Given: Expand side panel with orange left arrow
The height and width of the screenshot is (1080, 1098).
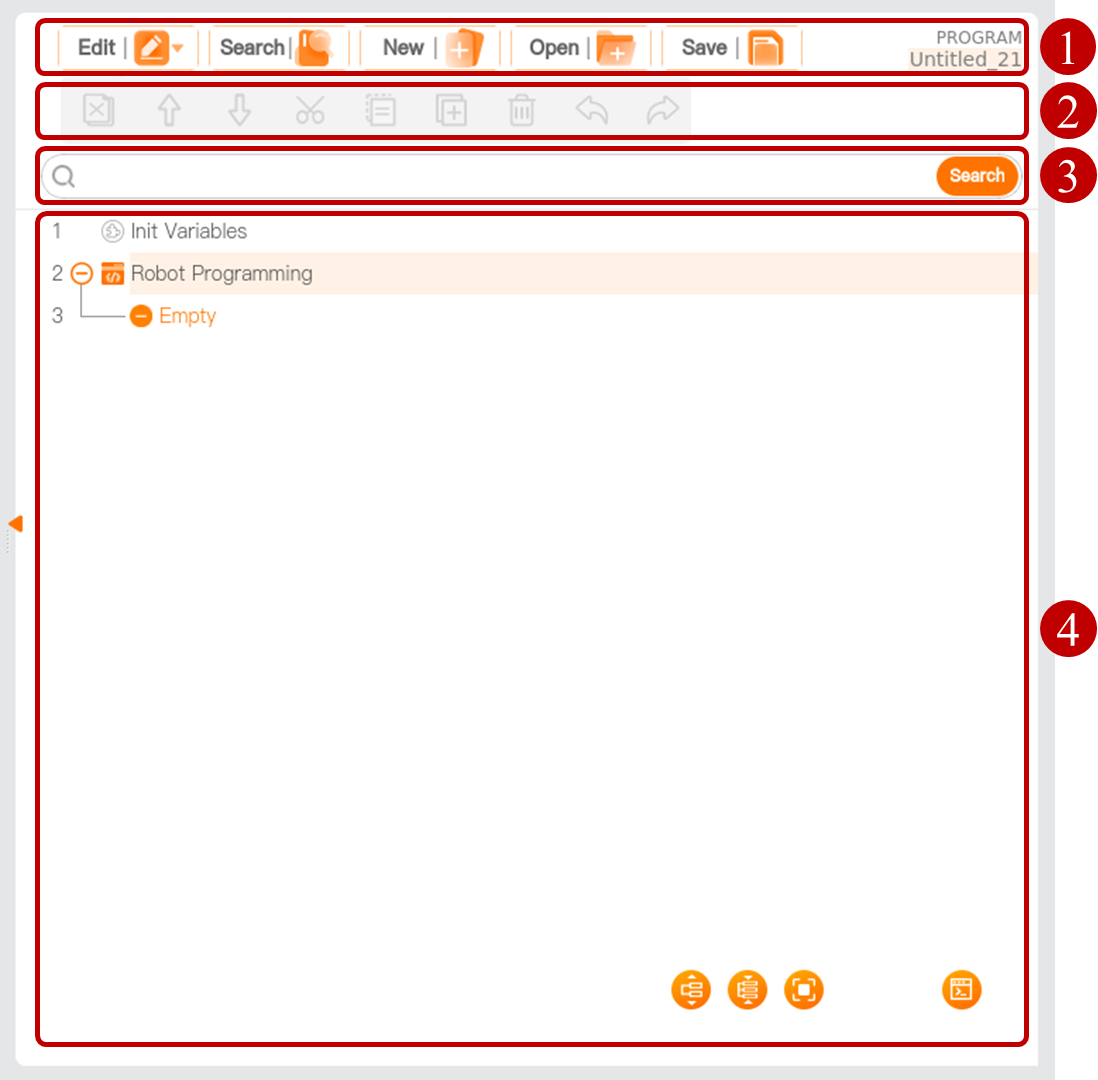Looking at the screenshot, I should pos(15,523).
